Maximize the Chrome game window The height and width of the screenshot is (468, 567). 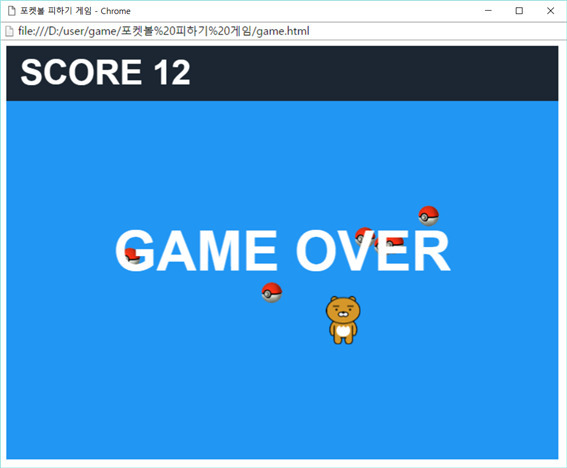point(519,11)
